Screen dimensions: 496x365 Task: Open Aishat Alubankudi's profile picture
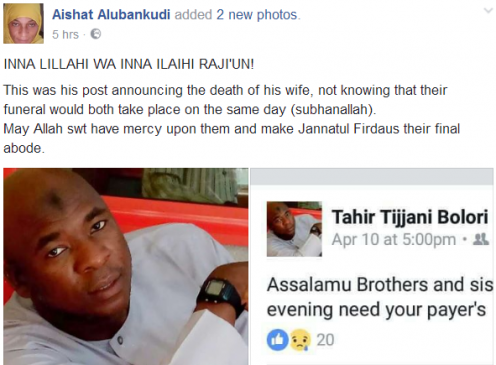click(23, 23)
